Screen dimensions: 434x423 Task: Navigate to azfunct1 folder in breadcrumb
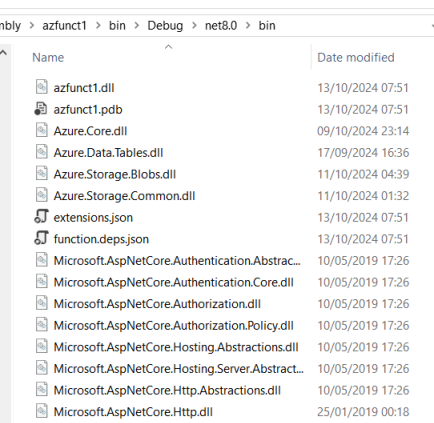coord(64,26)
